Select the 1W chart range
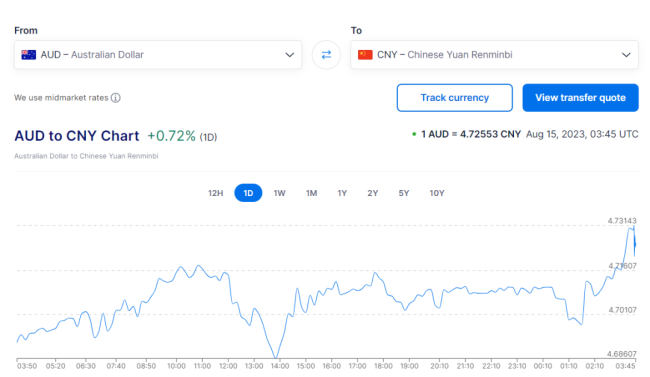 pos(279,193)
